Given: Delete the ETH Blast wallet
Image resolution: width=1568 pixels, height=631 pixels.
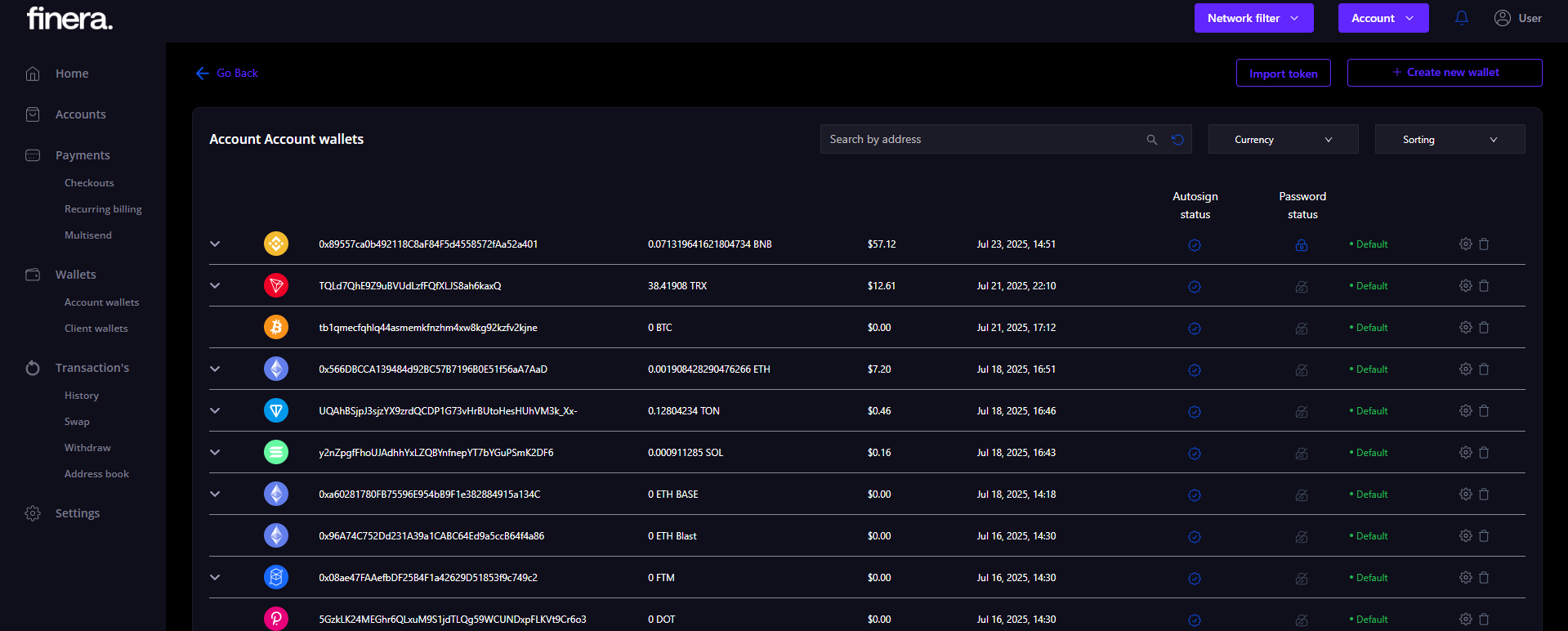Looking at the screenshot, I should pos(1484,536).
